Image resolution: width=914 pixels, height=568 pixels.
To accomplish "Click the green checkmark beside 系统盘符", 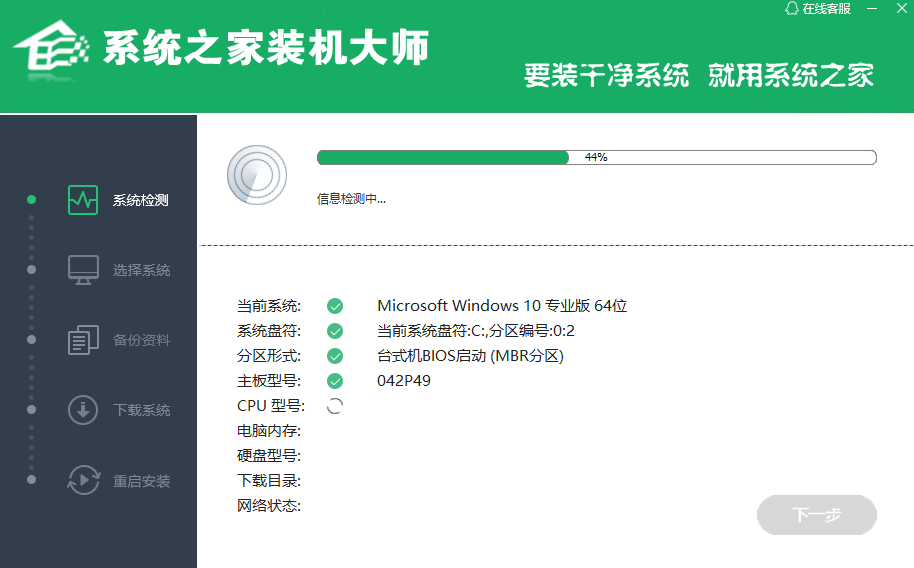I will click(x=335, y=331).
